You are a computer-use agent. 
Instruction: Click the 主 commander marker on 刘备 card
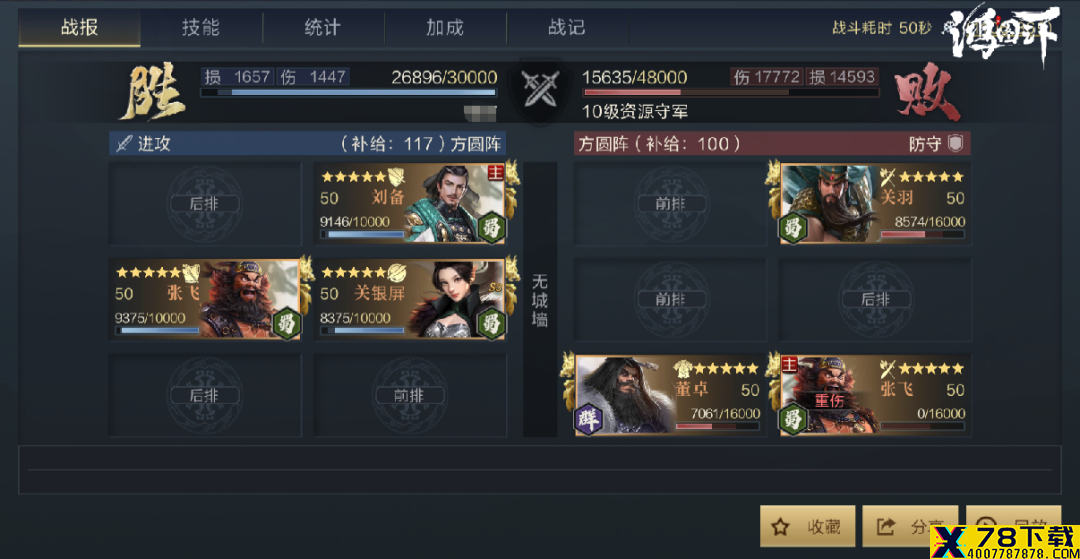[x=496, y=171]
